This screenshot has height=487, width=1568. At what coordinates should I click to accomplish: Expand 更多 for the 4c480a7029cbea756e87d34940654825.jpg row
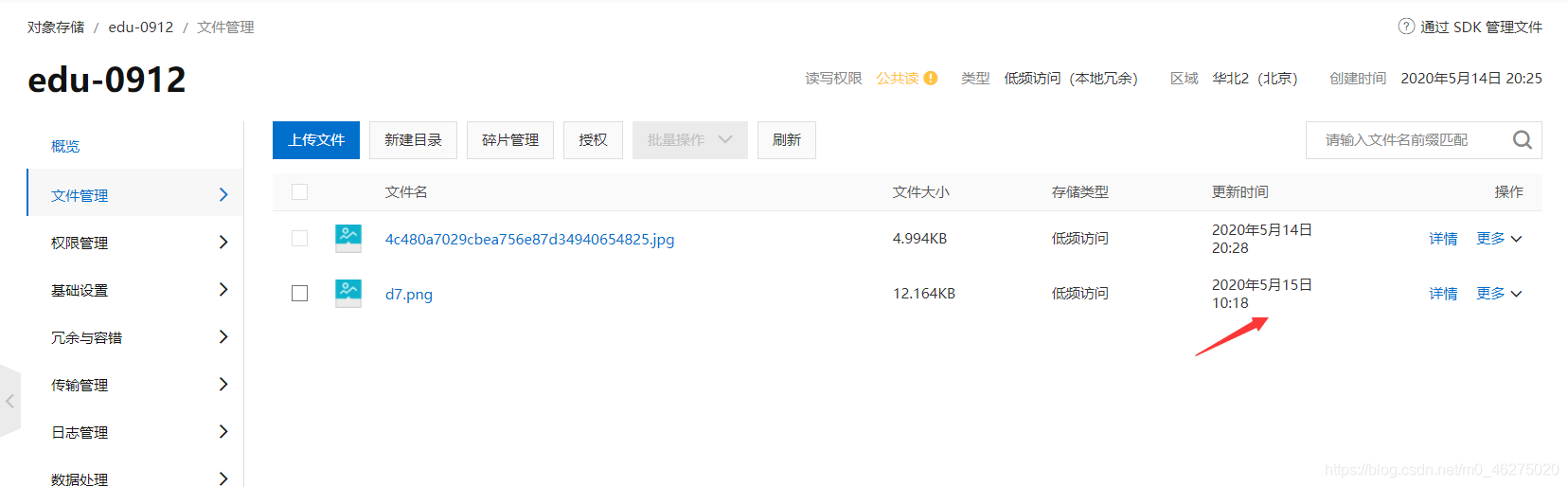point(1499,239)
